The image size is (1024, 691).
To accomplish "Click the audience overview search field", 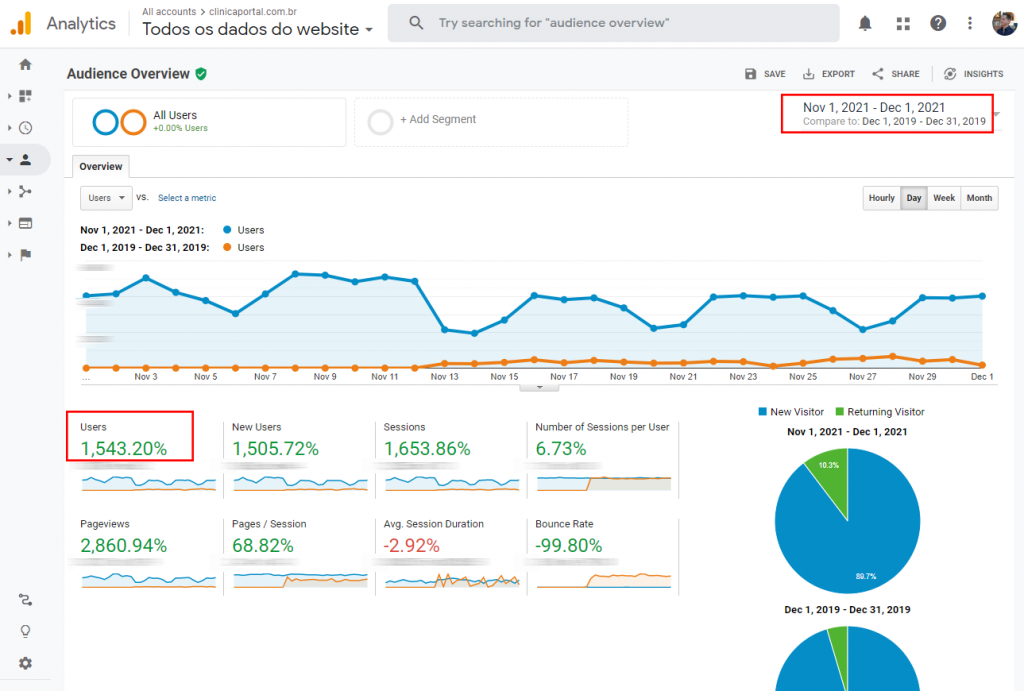I will pyautogui.click(x=613, y=22).
